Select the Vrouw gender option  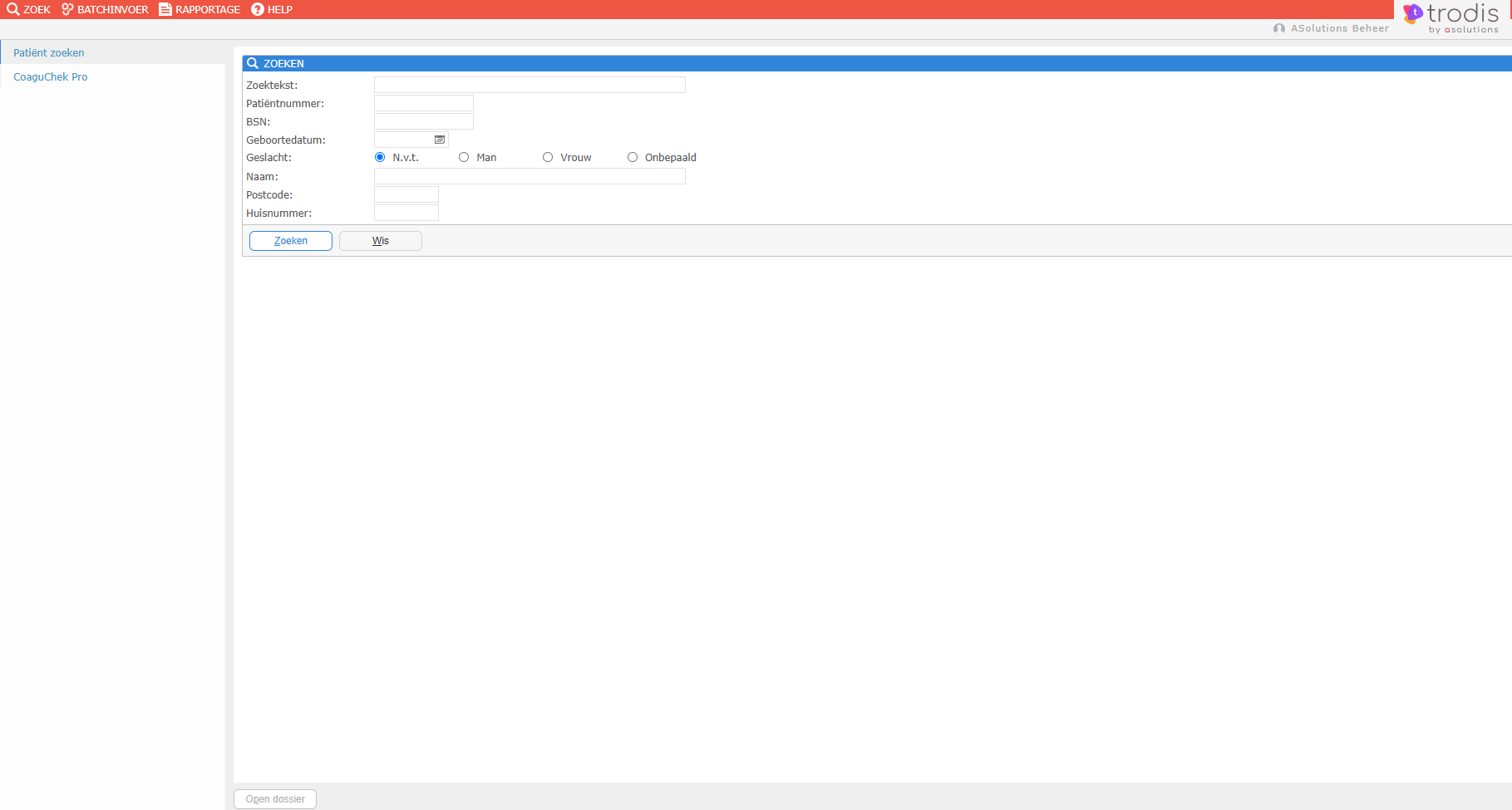[x=548, y=157]
